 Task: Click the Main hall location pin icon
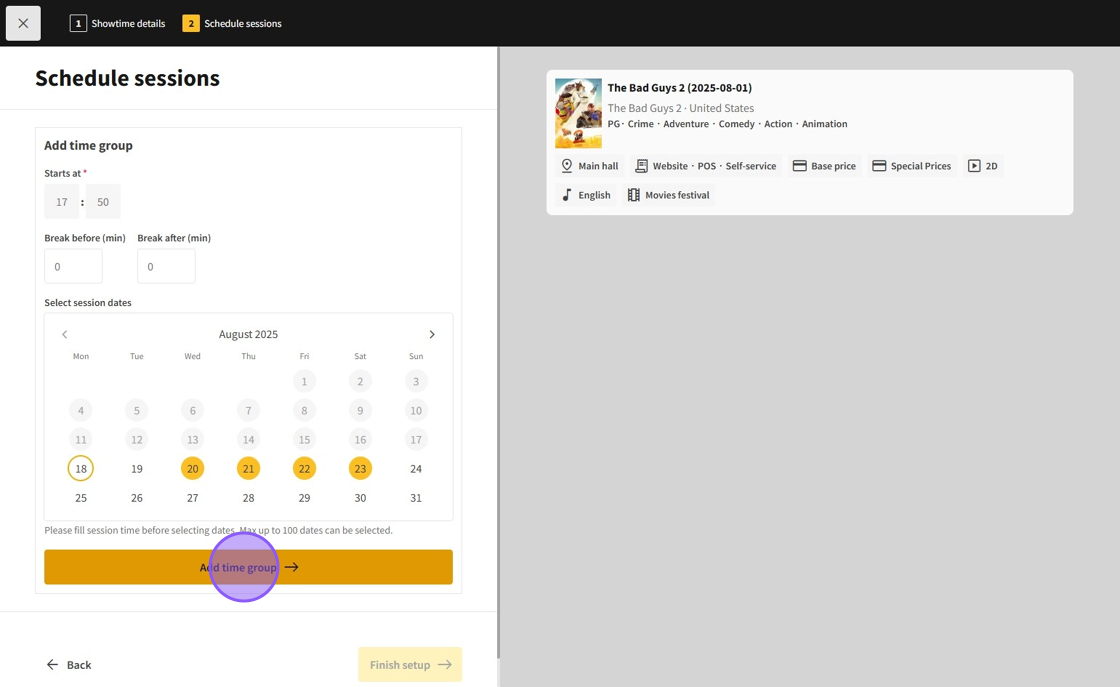(x=567, y=166)
